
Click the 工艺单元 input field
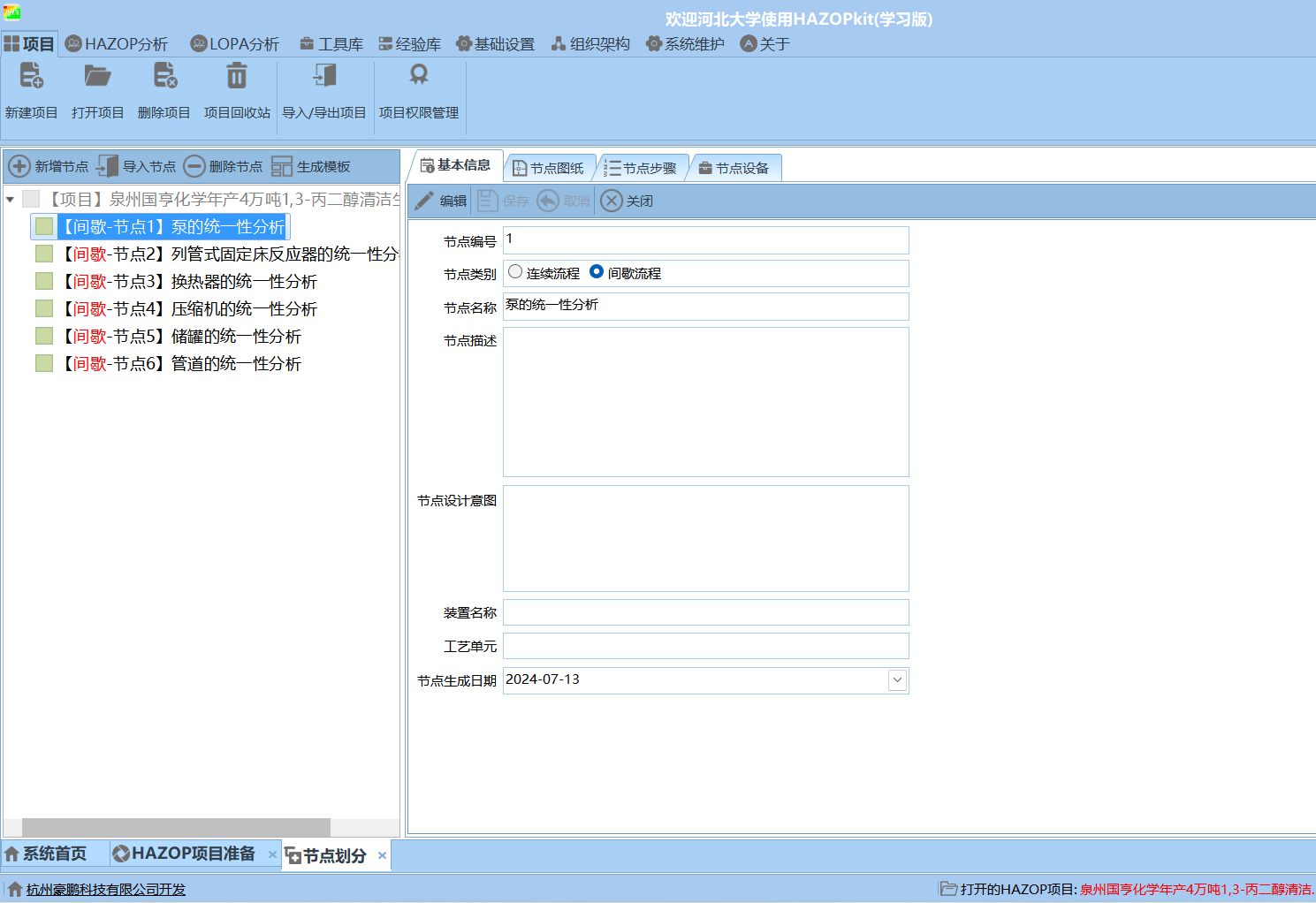pos(706,646)
